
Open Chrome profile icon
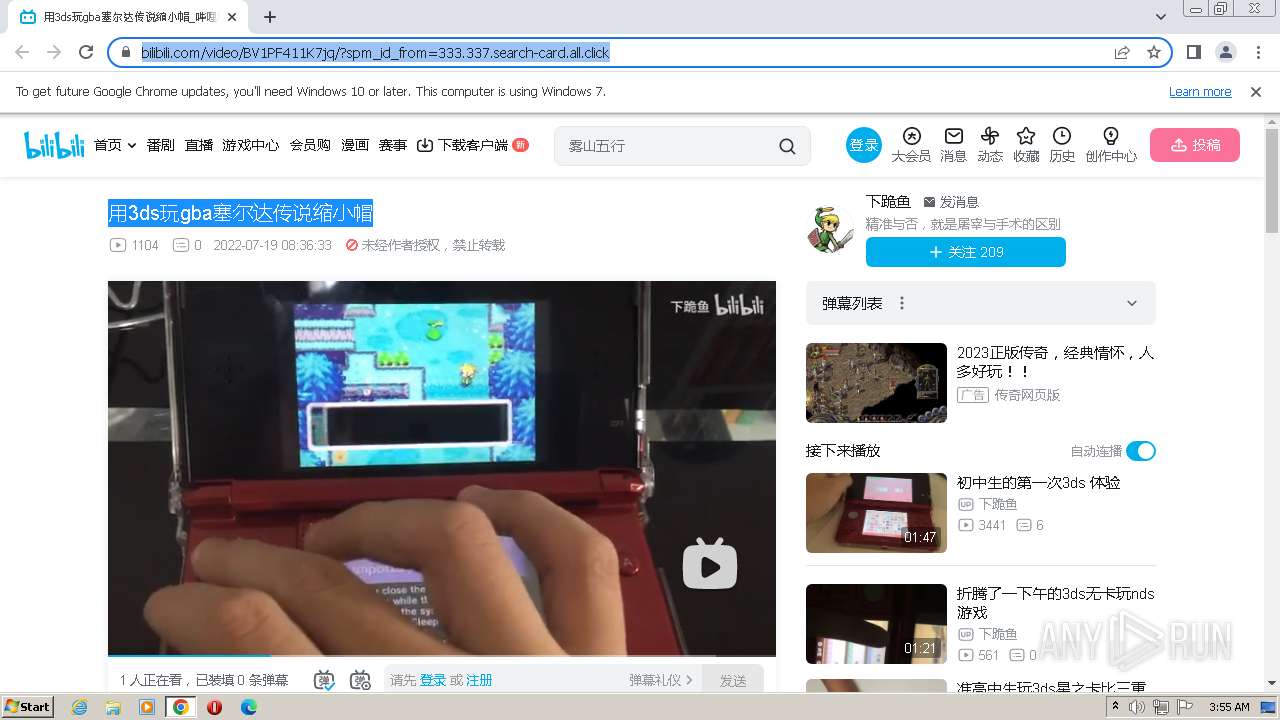[1226, 52]
